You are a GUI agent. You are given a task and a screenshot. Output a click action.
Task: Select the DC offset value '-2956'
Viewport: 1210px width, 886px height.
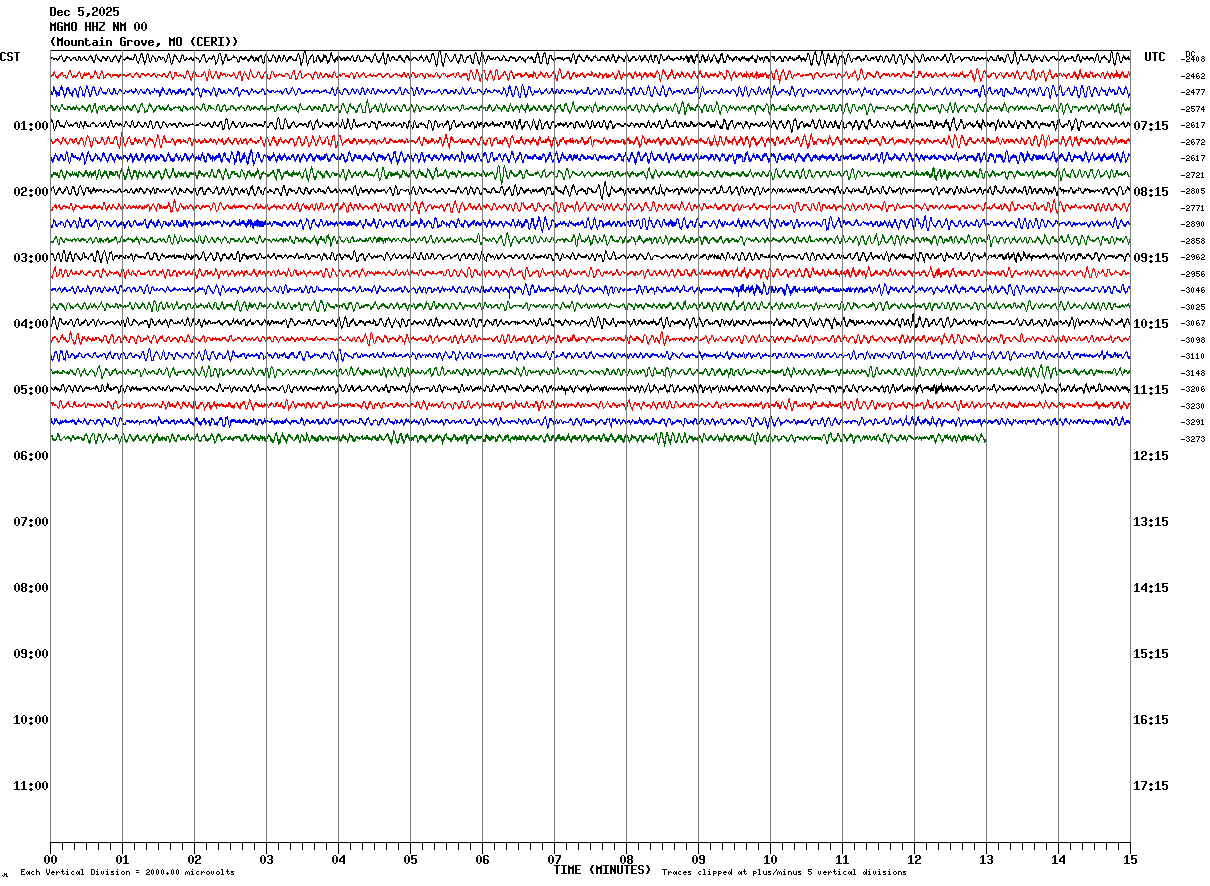[1193, 274]
